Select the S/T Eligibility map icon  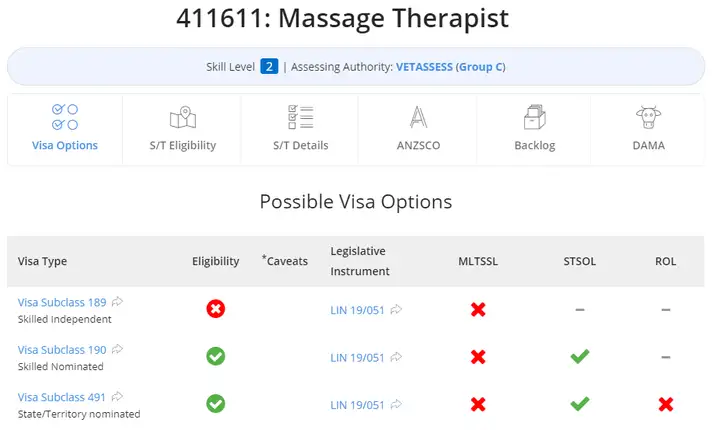[183, 117]
